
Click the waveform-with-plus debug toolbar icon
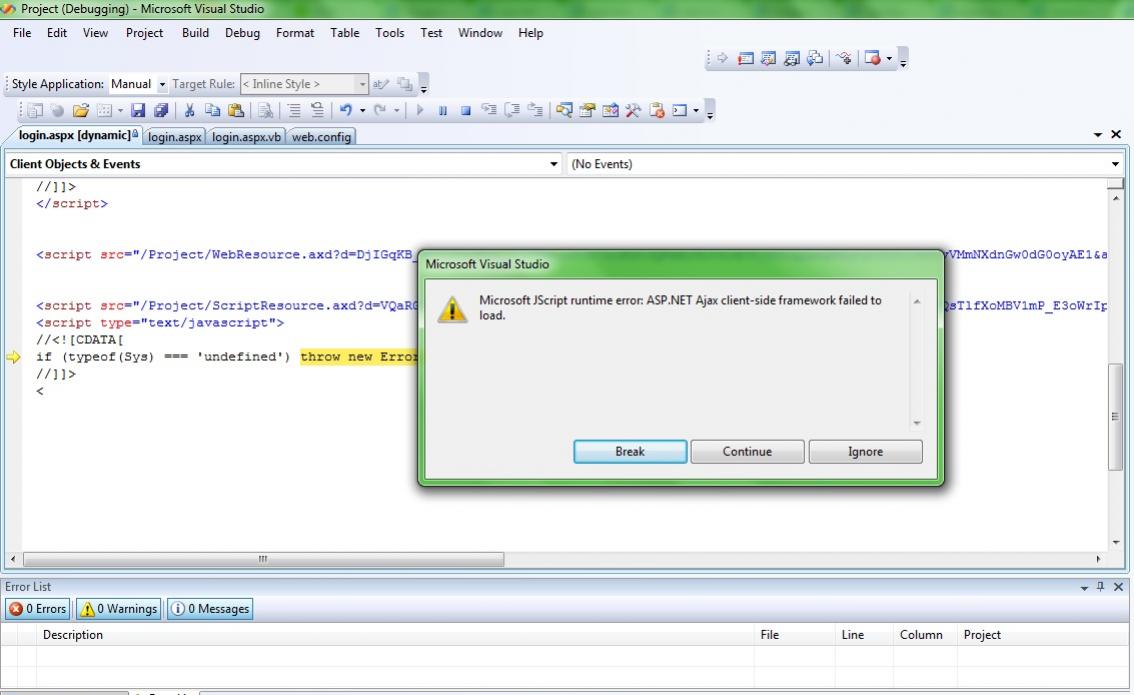(844, 58)
